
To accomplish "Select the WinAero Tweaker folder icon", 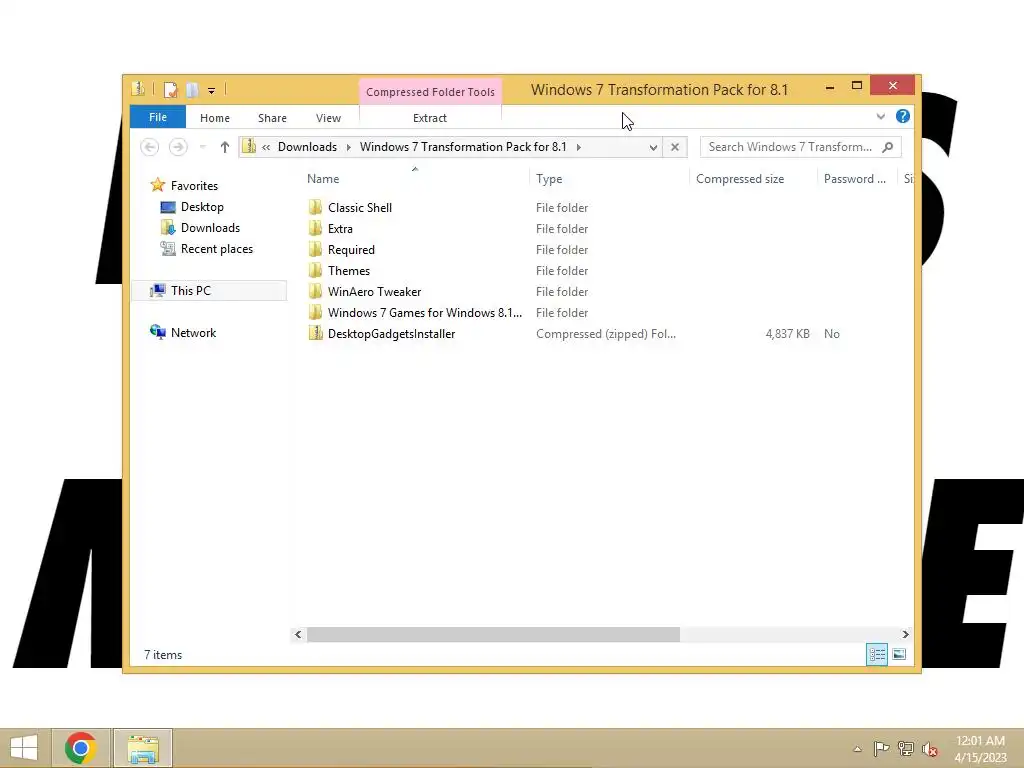I will point(315,291).
